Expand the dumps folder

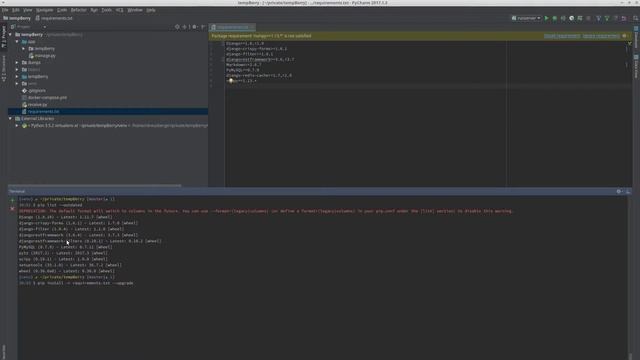pyautogui.click(x=17, y=62)
